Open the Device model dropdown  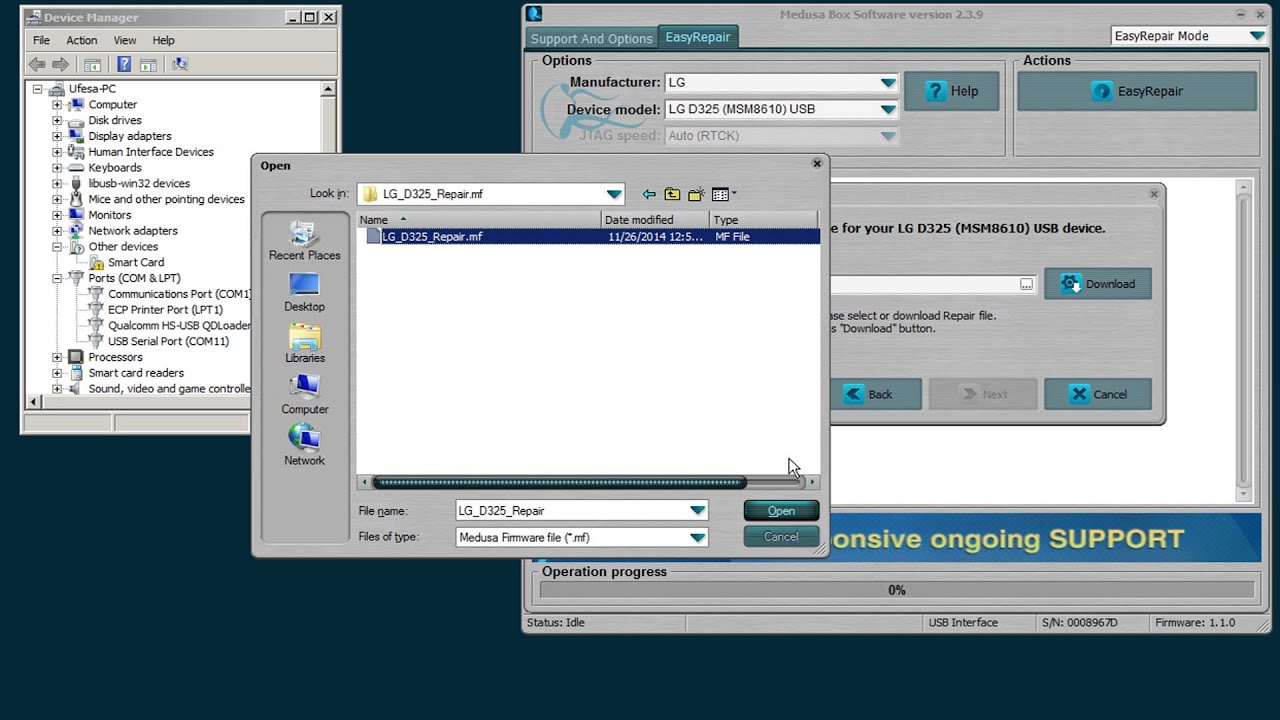tap(888, 109)
